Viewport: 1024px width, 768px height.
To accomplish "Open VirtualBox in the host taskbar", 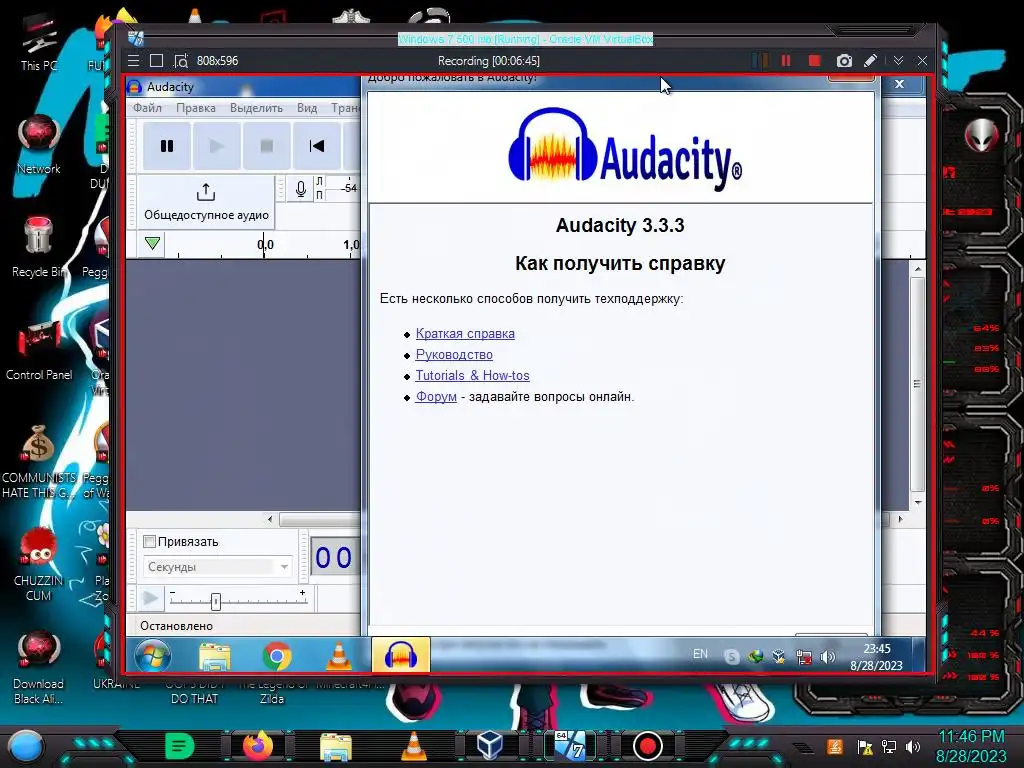I will coord(490,746).
